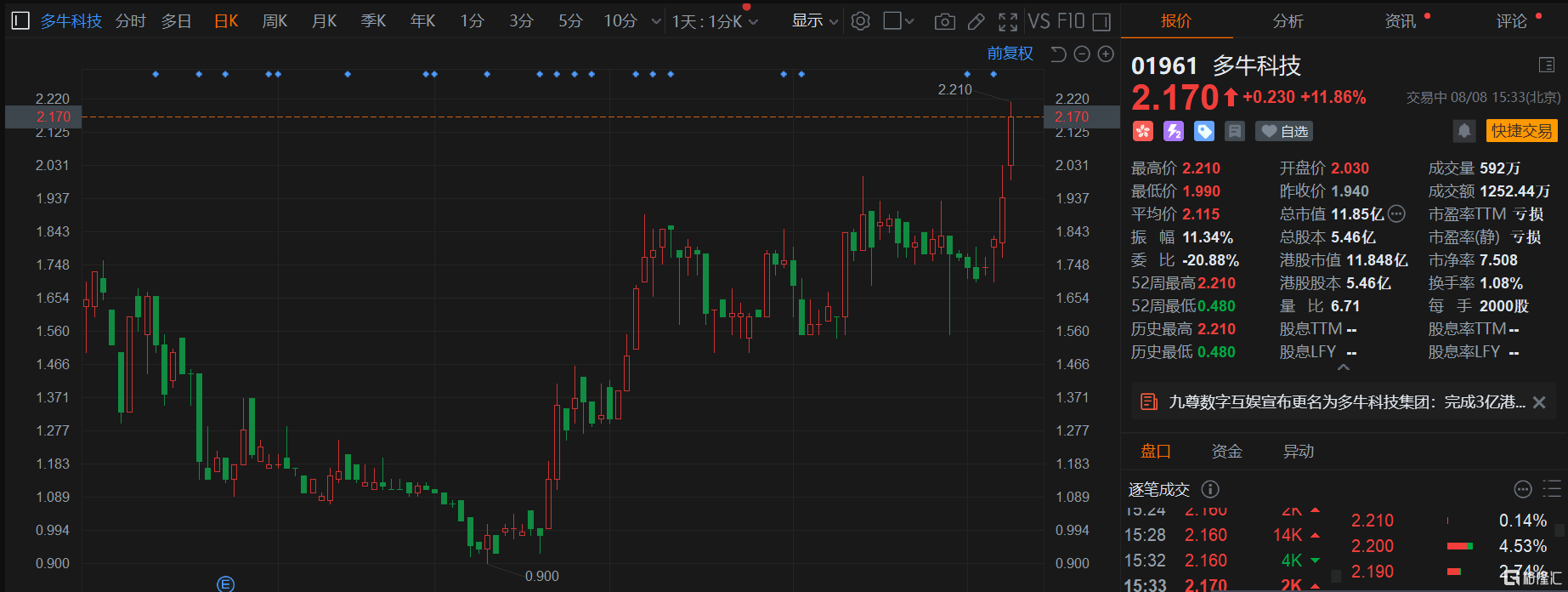Open F10 company profile
The width and height of the screenshot is (1568, 592).
pyautogui.click(x=1071, y=20)
